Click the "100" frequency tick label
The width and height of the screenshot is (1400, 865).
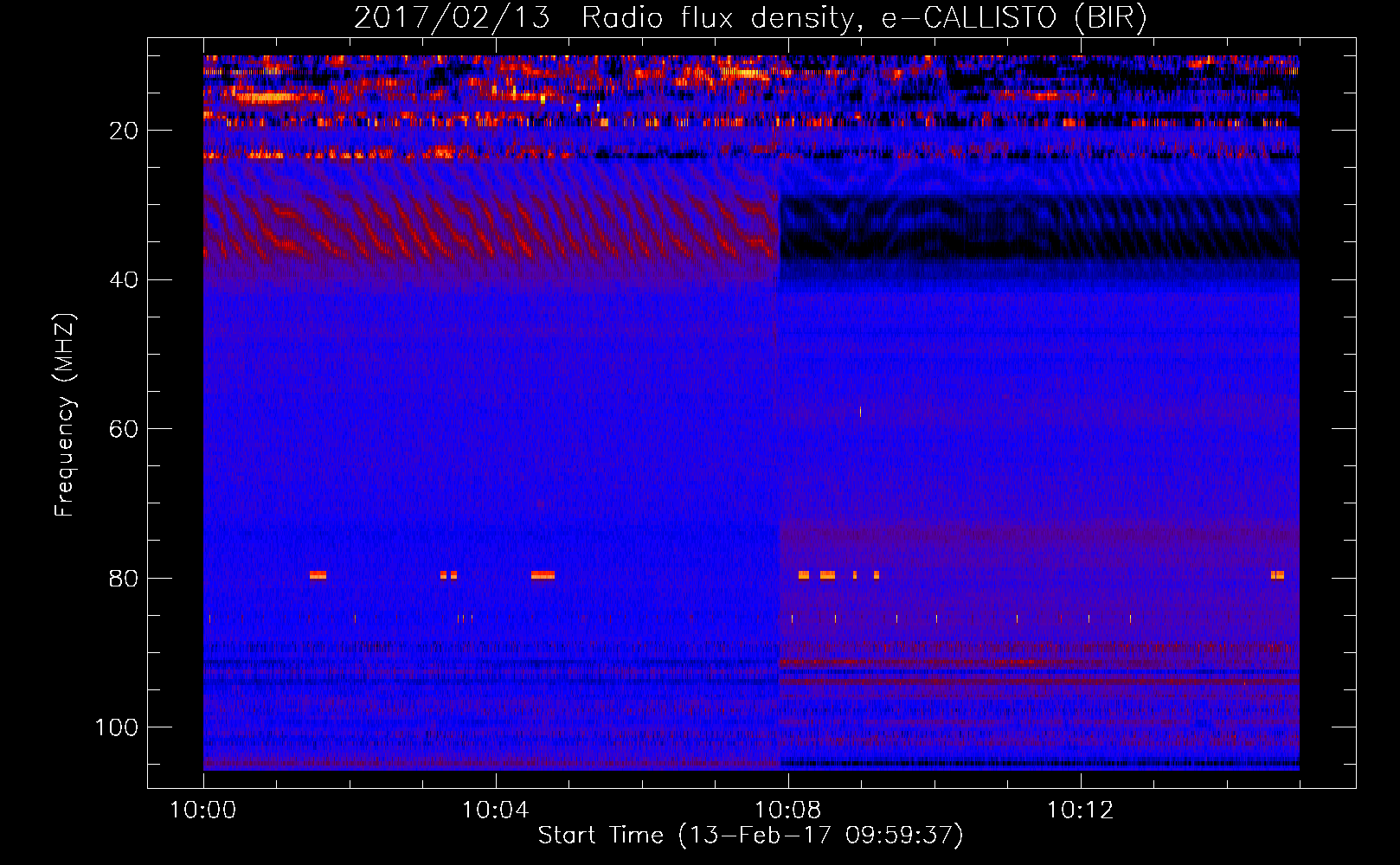pyautogui.click(x=117, y=727)
